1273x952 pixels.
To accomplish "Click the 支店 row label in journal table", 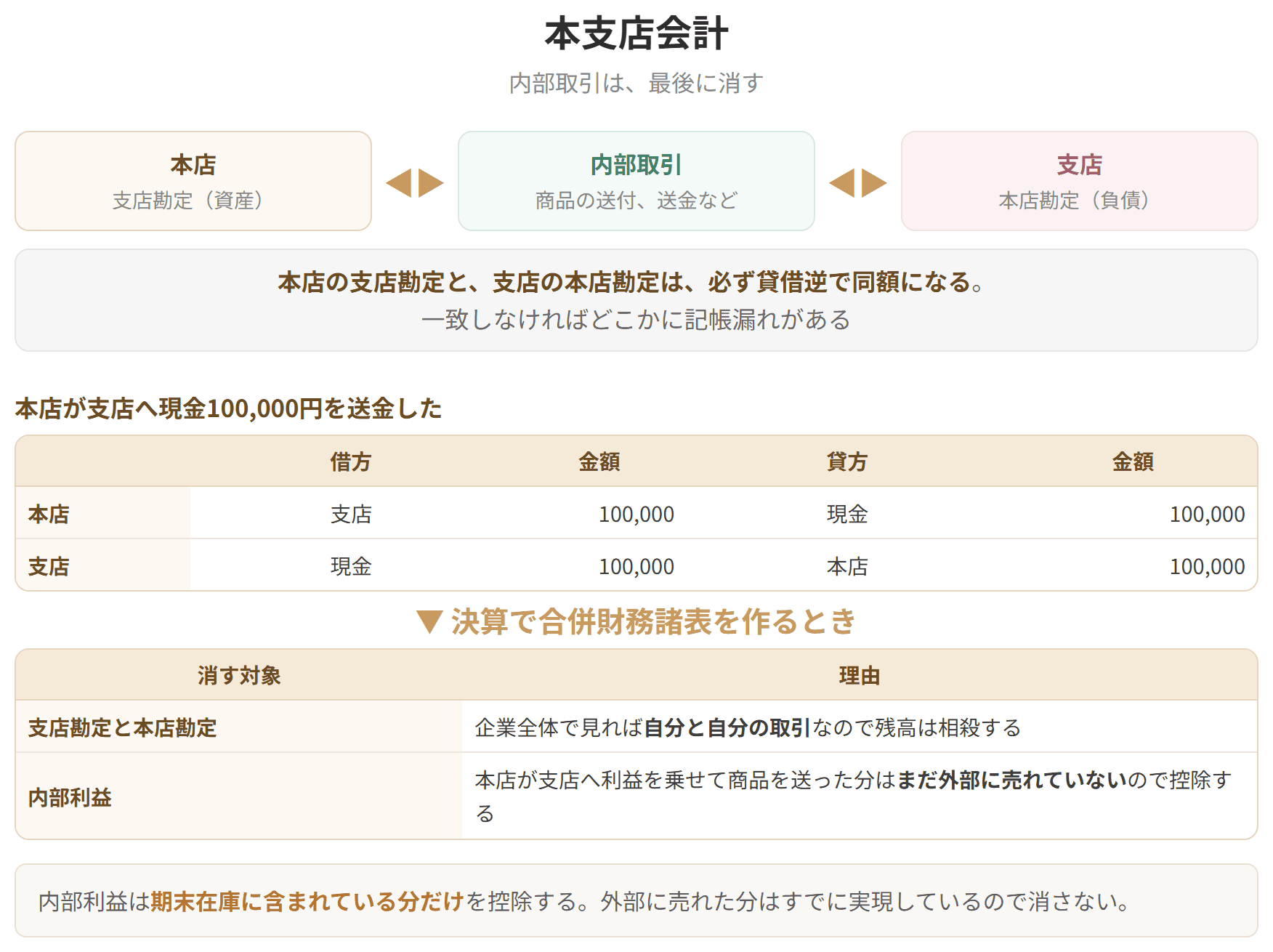I will (x=49, y=566).
